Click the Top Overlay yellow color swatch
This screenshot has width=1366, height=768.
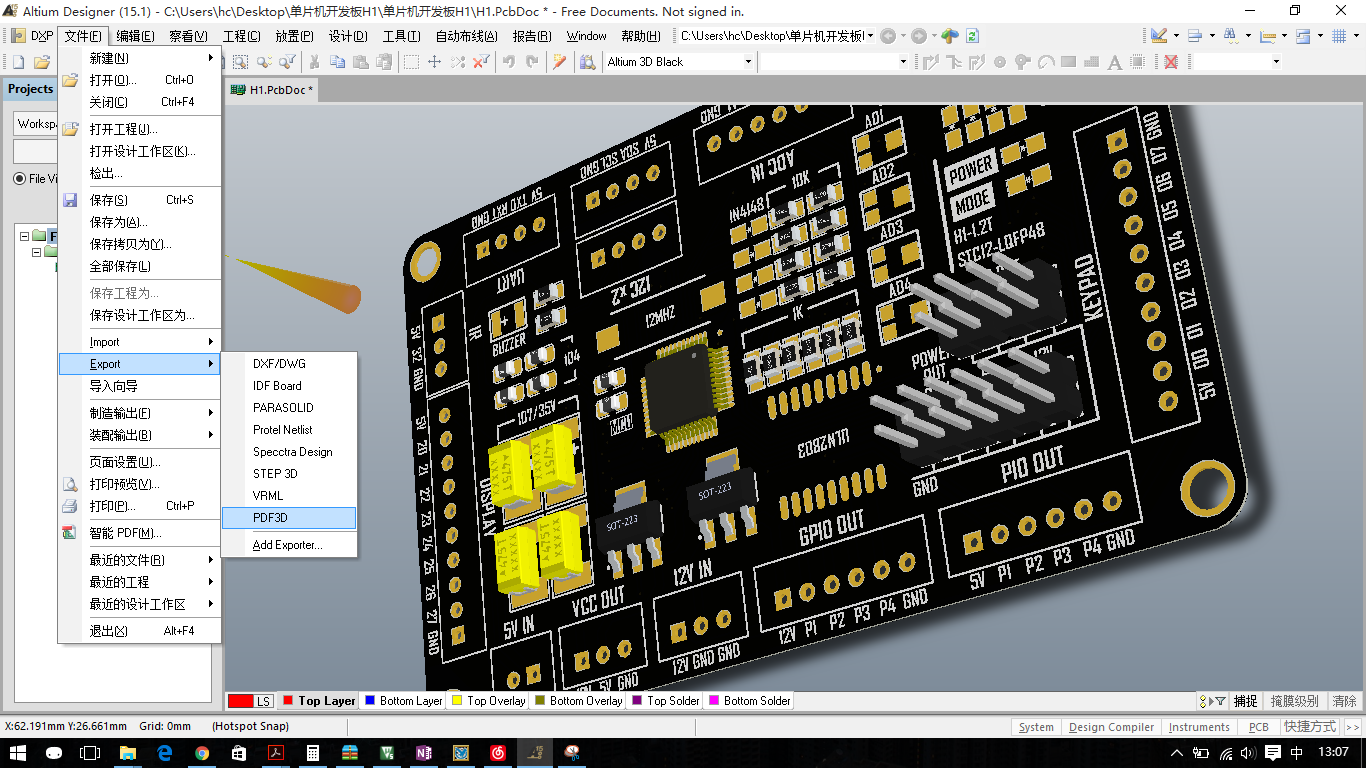click(457, 701)
